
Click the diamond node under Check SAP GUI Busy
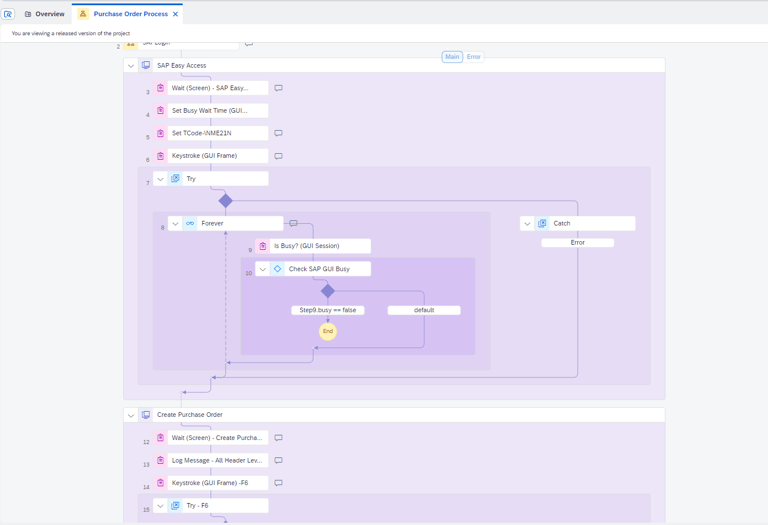click(x=328, y=291)
